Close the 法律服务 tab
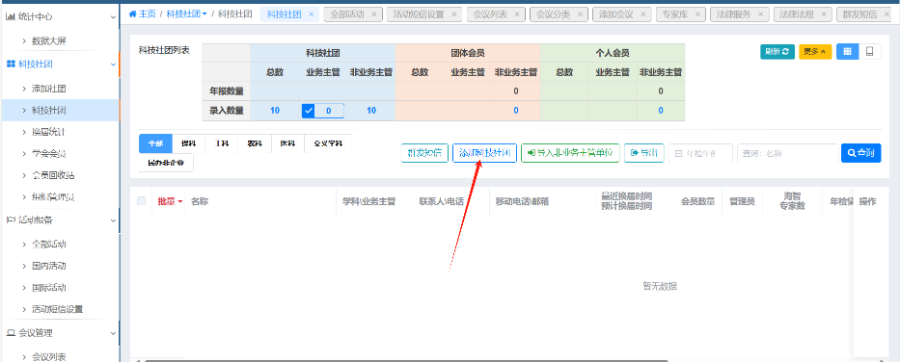900x362 pixels. 761,14
